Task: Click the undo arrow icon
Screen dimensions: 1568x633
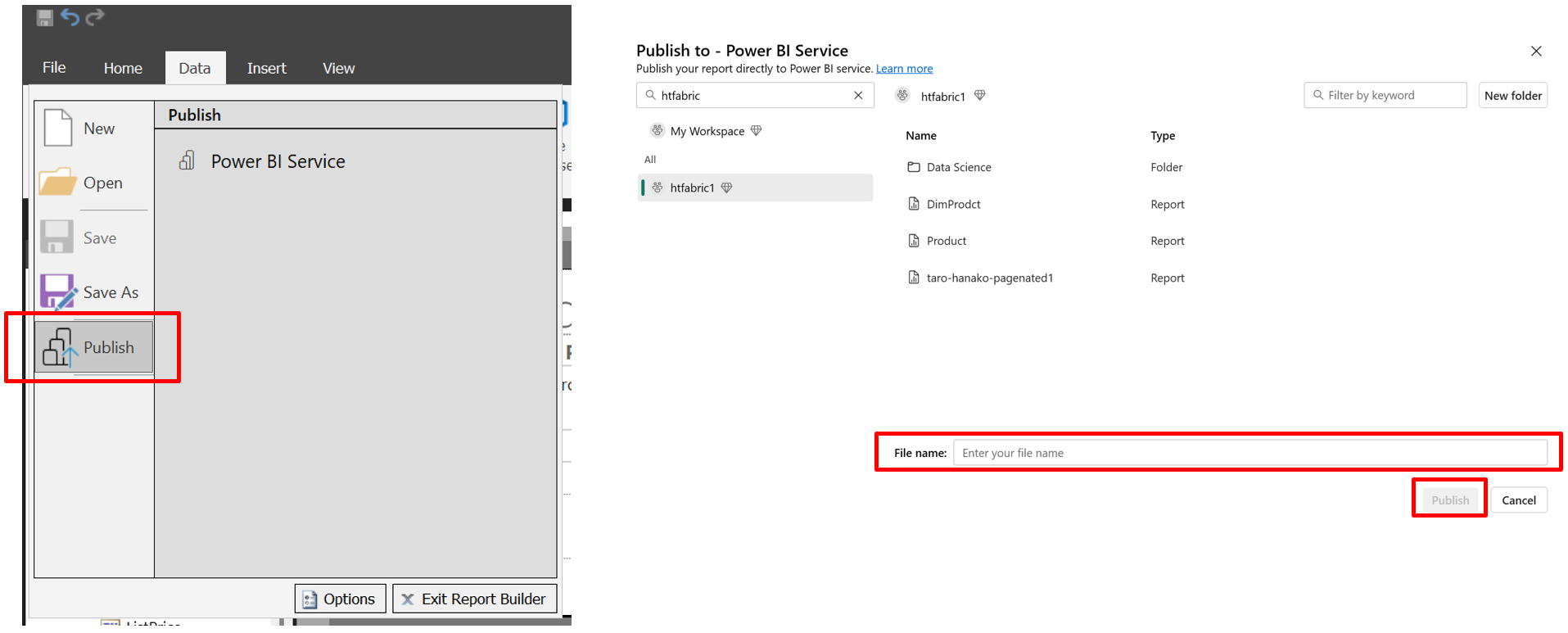Action: pyautogui.click(x=70, y=17)
